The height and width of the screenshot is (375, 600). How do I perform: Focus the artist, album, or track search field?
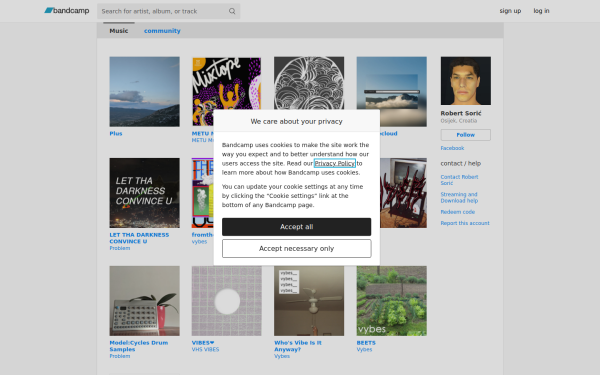point(168,11)
